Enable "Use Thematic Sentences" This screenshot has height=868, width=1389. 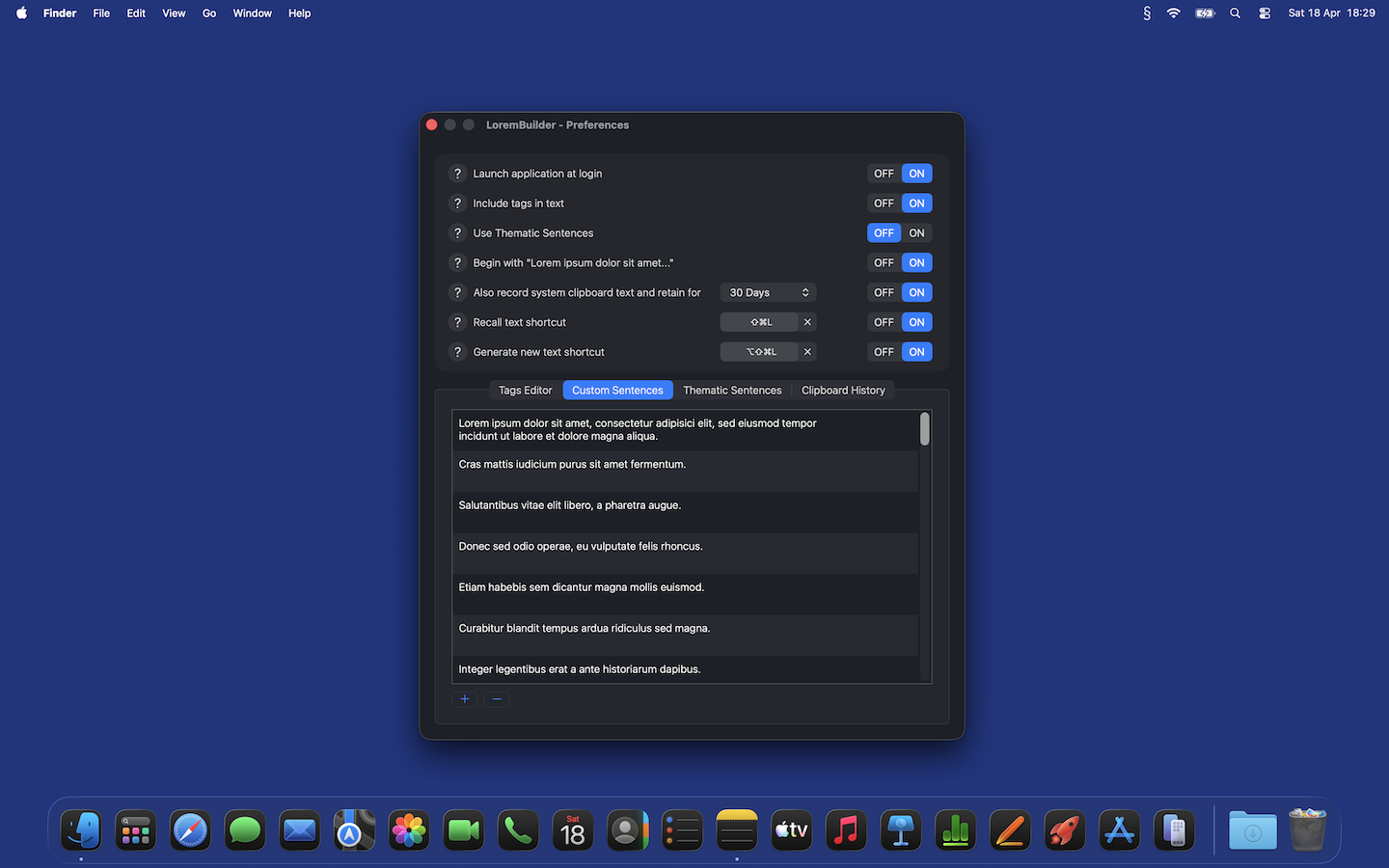pyautogui.click(x=915, y=232)
